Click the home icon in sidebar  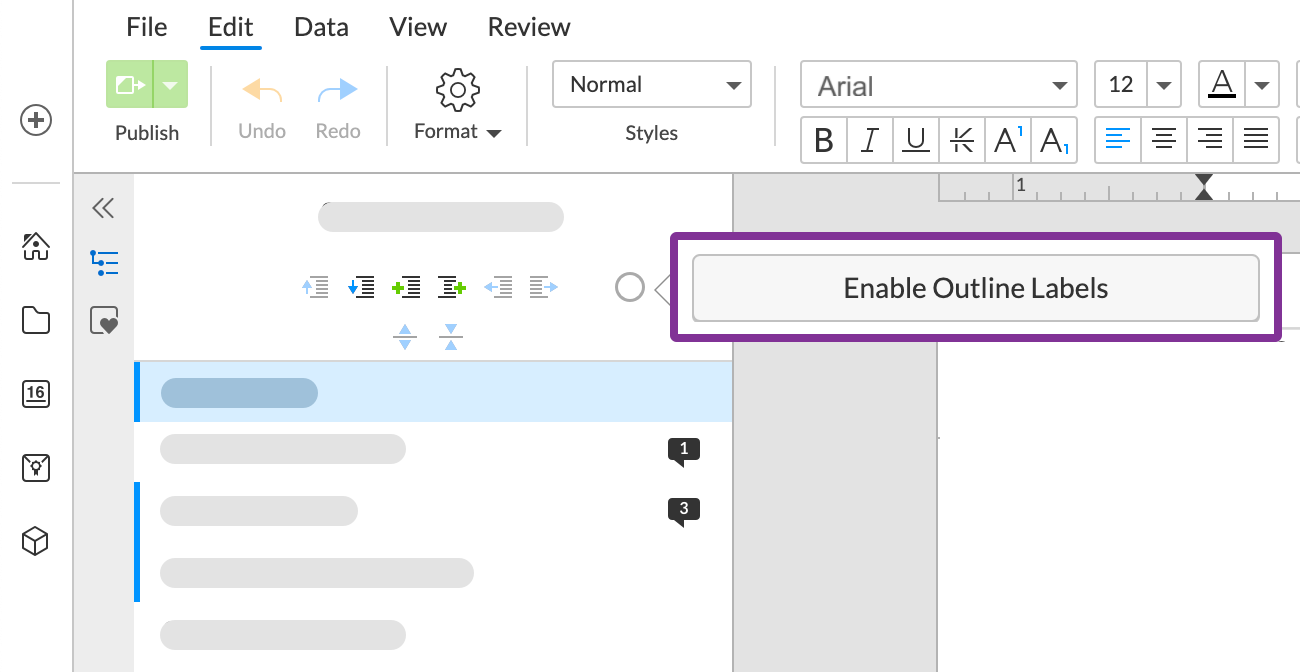click(x=36, y=246)
